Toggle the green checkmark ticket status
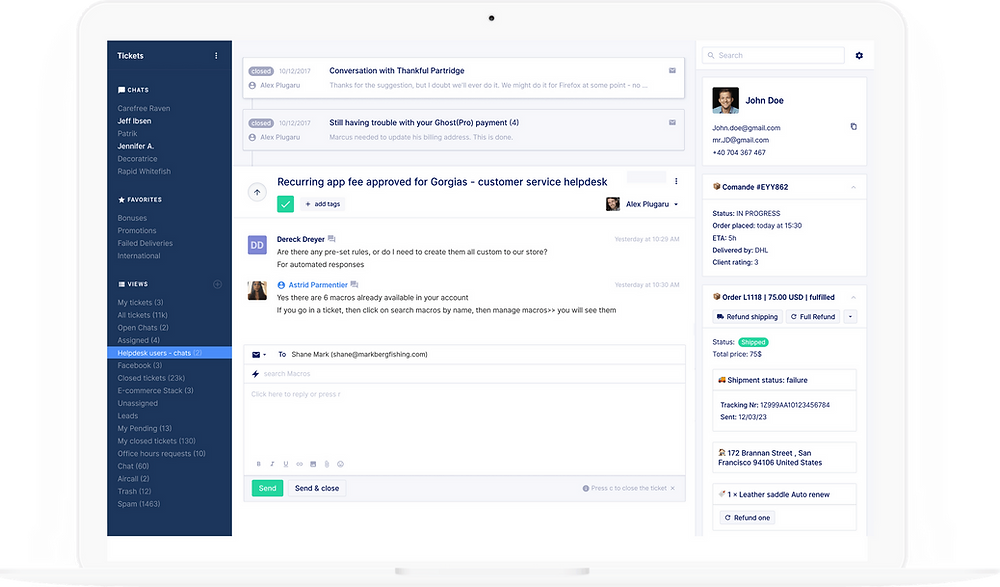This screenshot has width=1000, height=587. click(x=285, y=204)
